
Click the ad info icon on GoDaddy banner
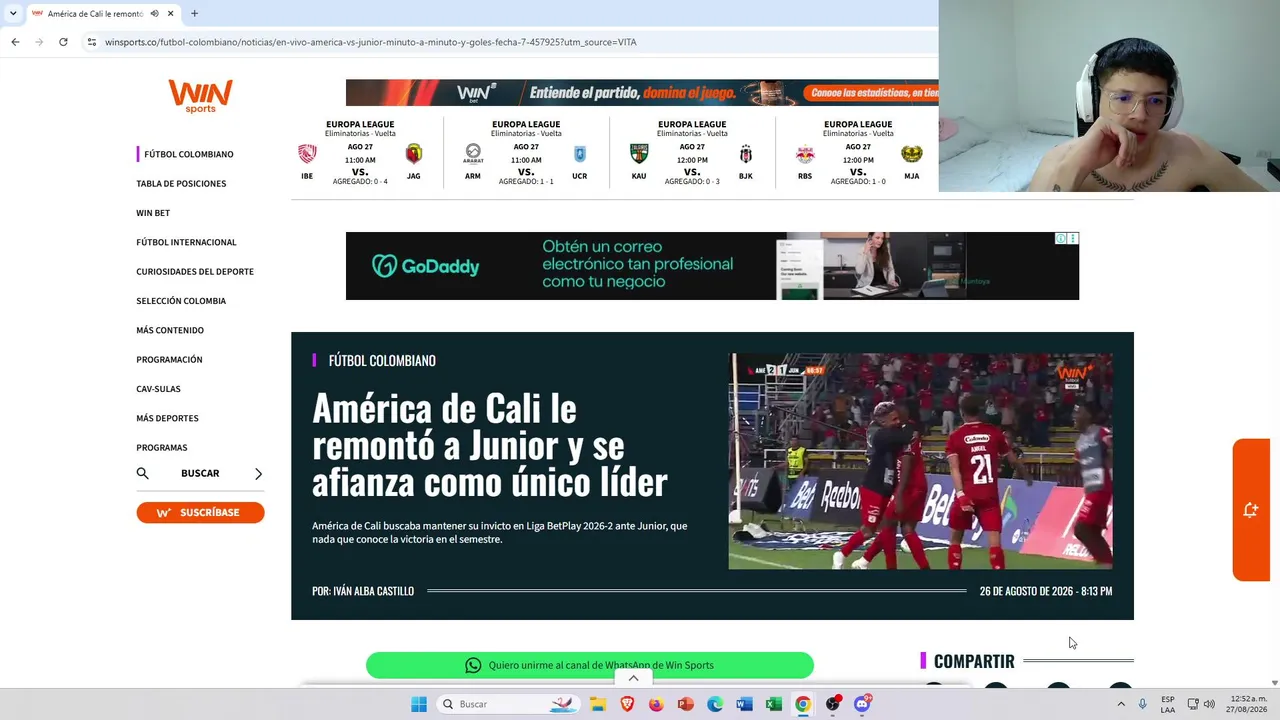(1062, 239)
